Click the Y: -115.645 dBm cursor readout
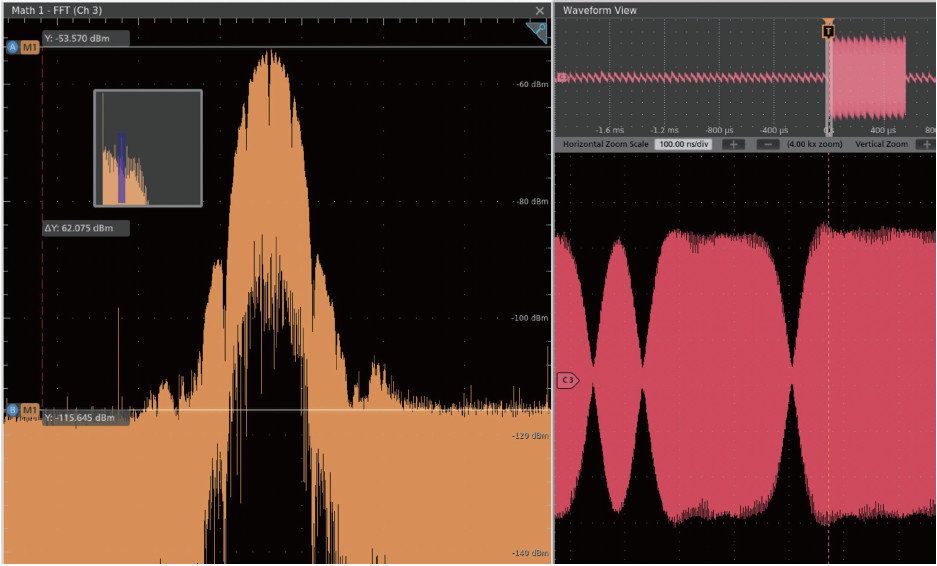The image size is (937, 566). (85, 417)
